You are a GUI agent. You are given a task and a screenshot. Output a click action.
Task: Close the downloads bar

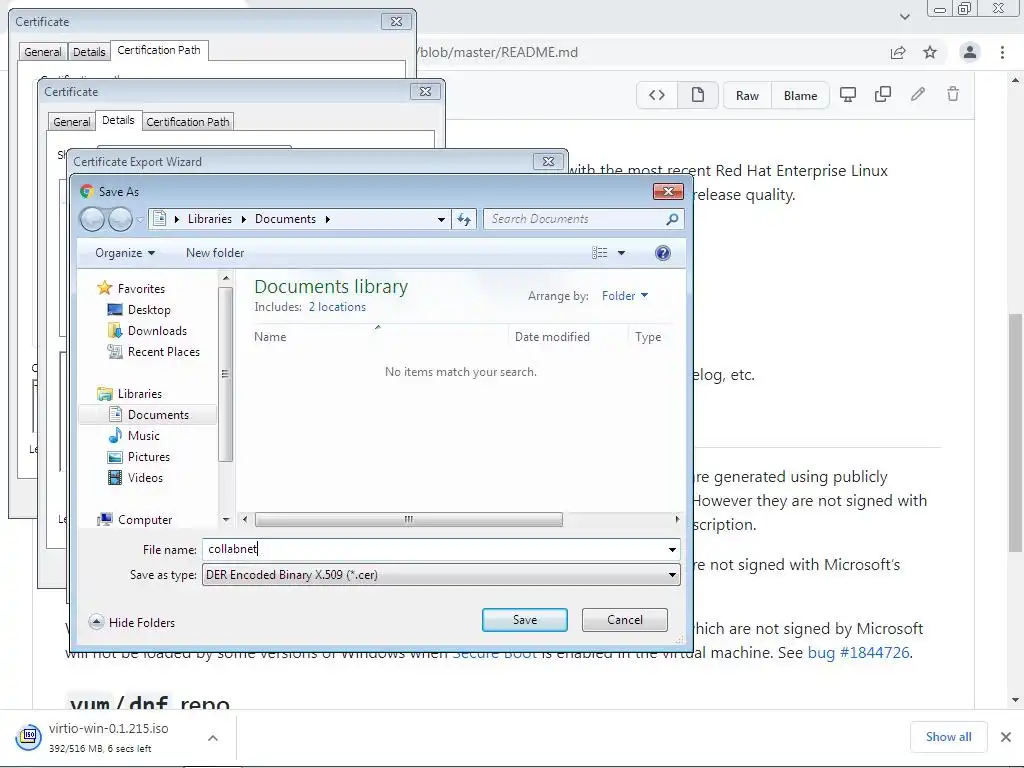(x=1006, y=737)
